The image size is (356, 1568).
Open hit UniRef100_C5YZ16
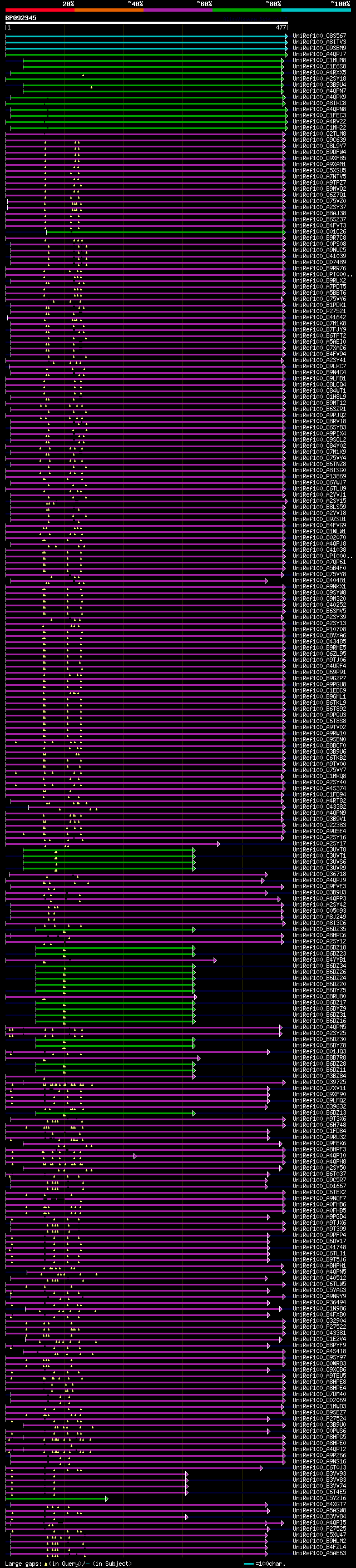pos(319,1497)
